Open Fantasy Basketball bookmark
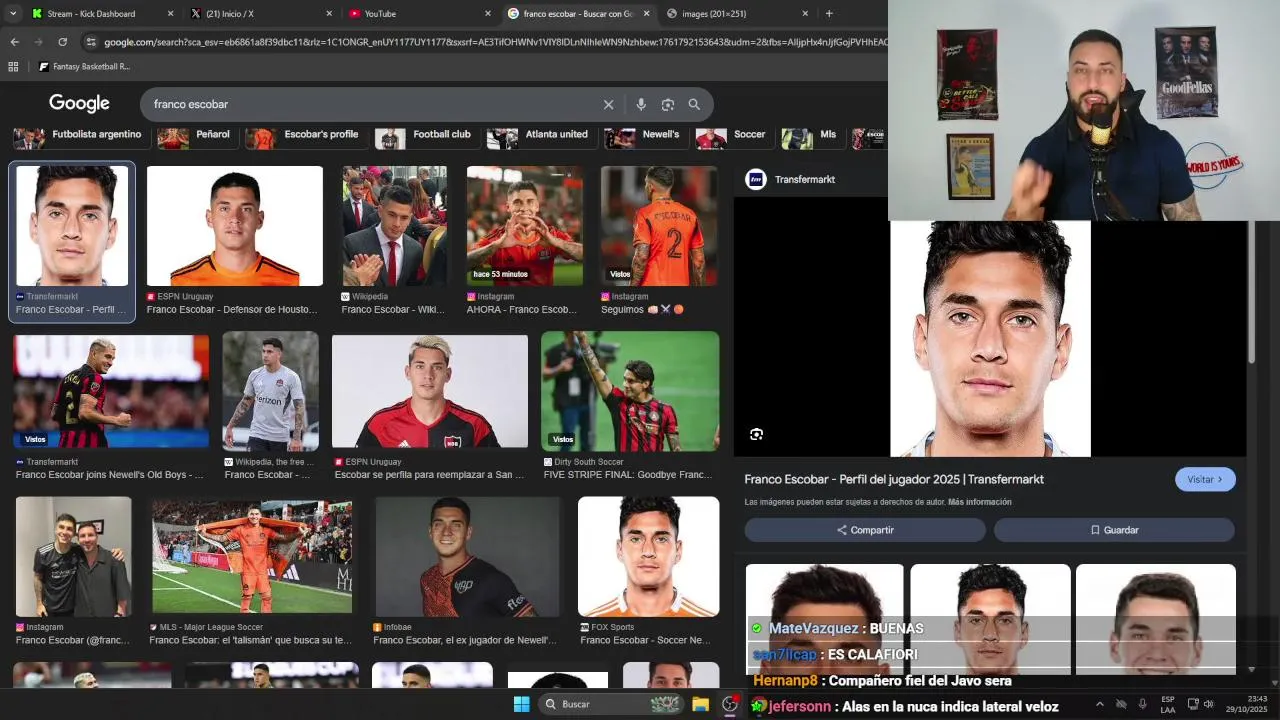This screenshot has width=1280, height=720. (84, 67)
